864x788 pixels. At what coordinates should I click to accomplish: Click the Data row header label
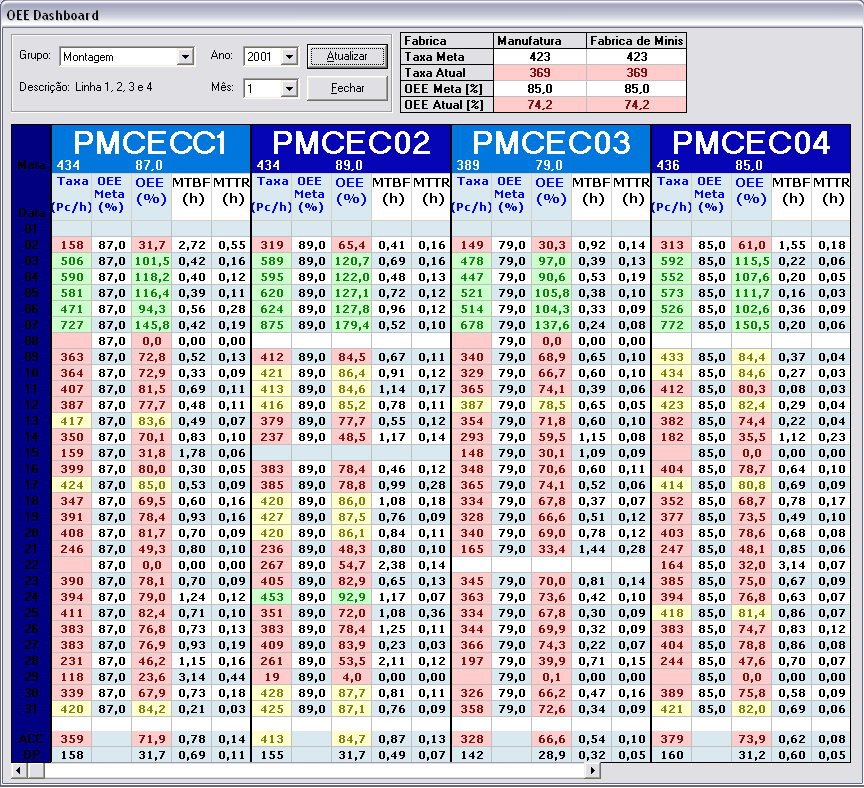pos(31,213)
